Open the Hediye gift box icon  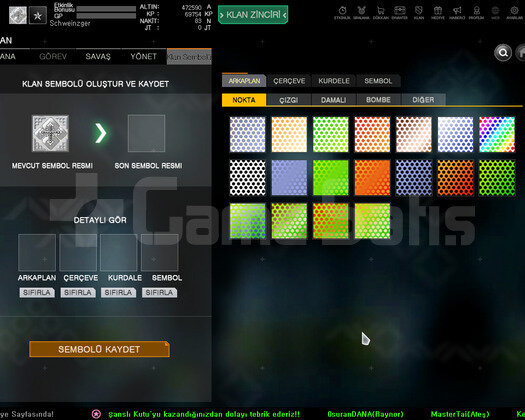(438, 12)
